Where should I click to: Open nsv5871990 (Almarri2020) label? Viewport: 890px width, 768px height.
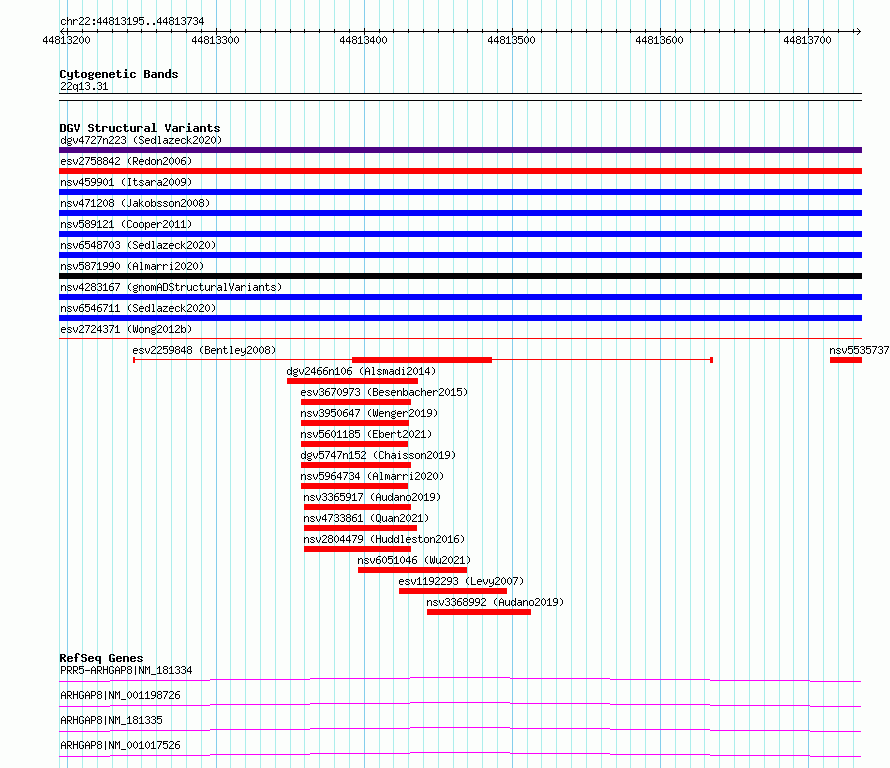pyautogui.click(x=132, y=266)
